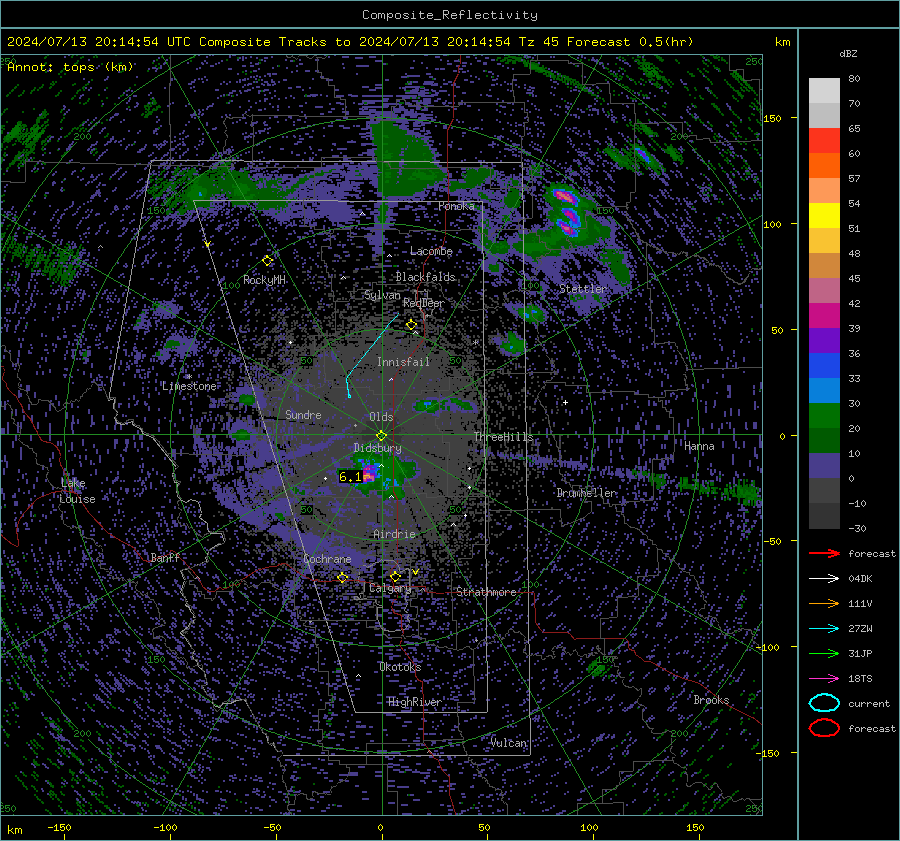
Task: Click the Sylvan label
Action: pos(382,295)
